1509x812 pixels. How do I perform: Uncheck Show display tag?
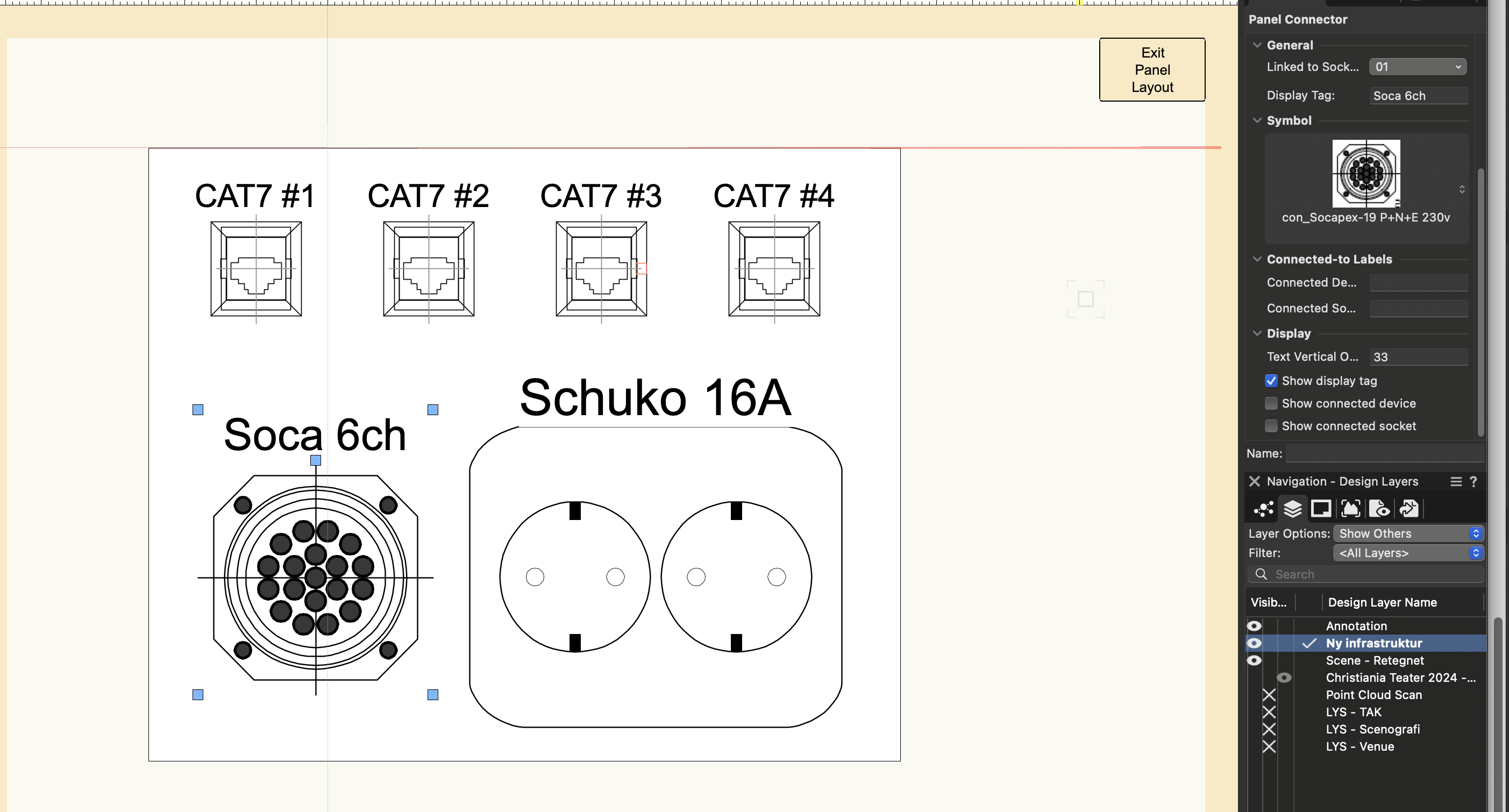pyautogui.click(x=1271, y=380)
